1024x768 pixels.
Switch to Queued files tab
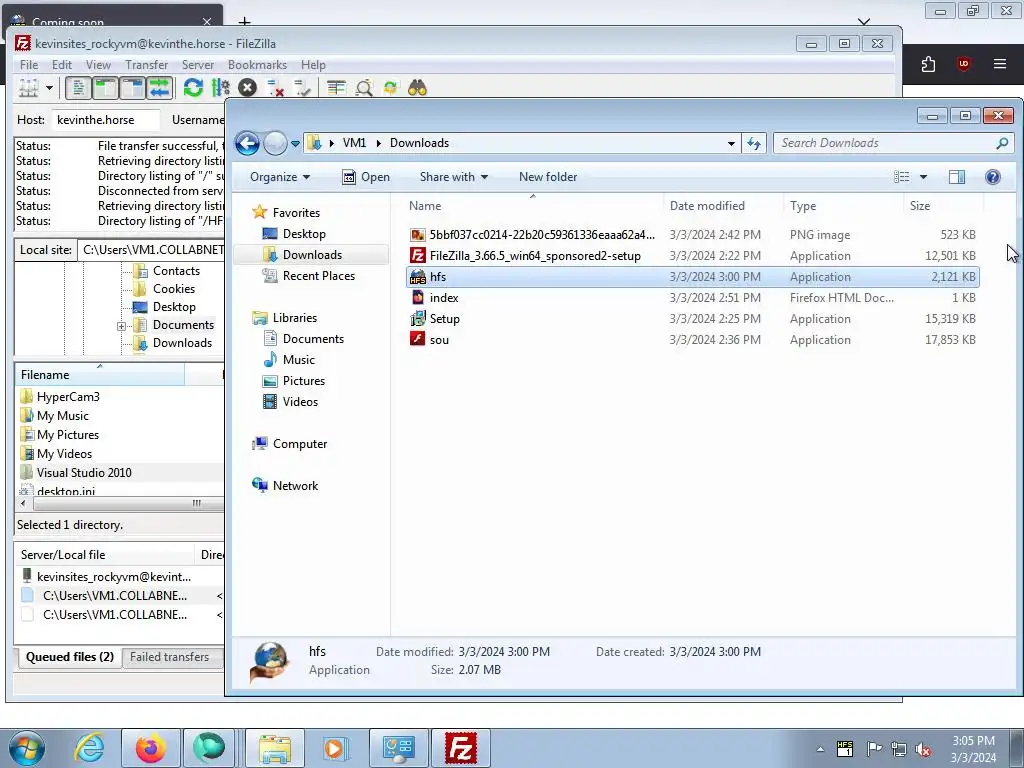point(70,657)
